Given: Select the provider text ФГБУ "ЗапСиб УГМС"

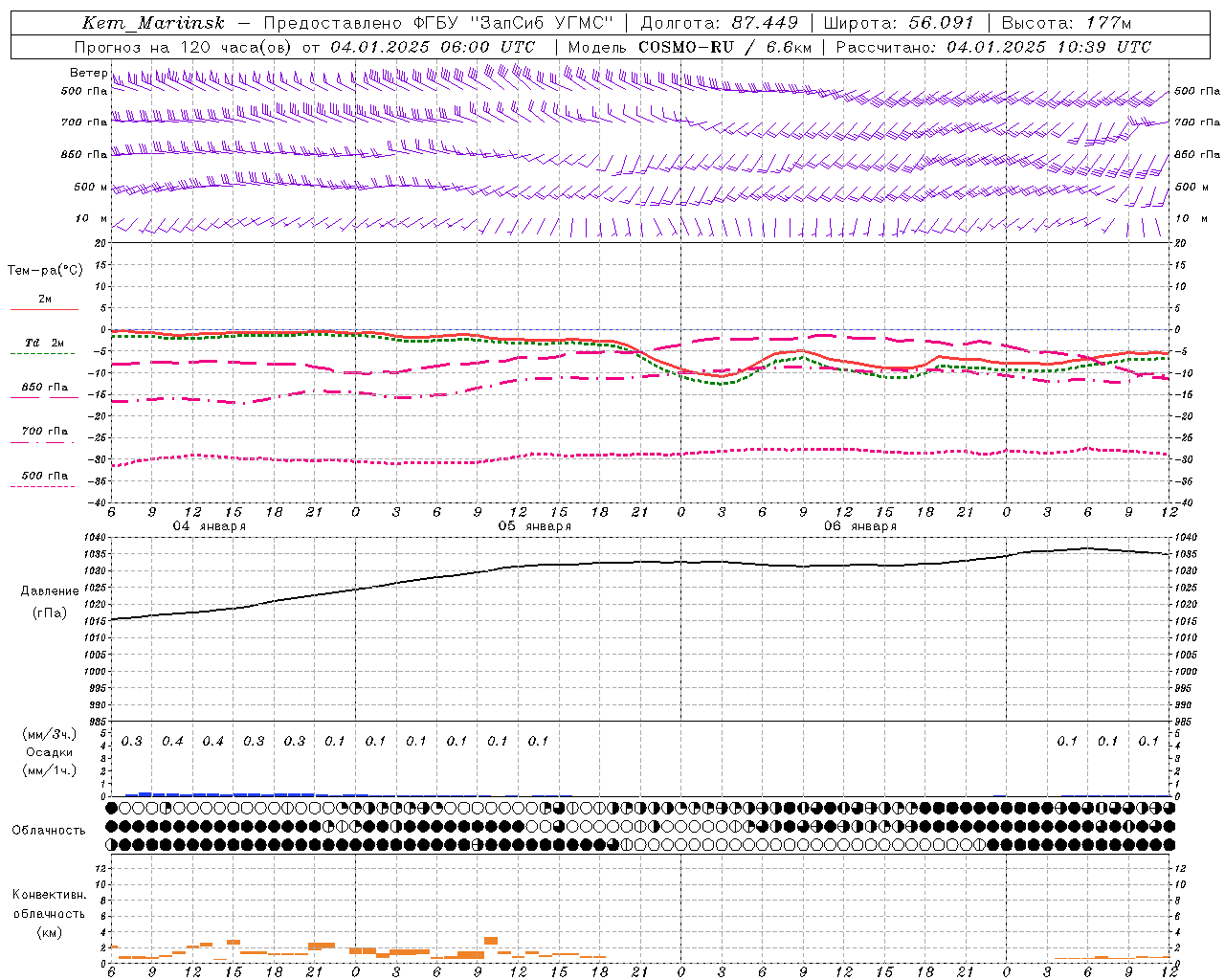Looking at the screenshot, I should [x=513, y=23].
